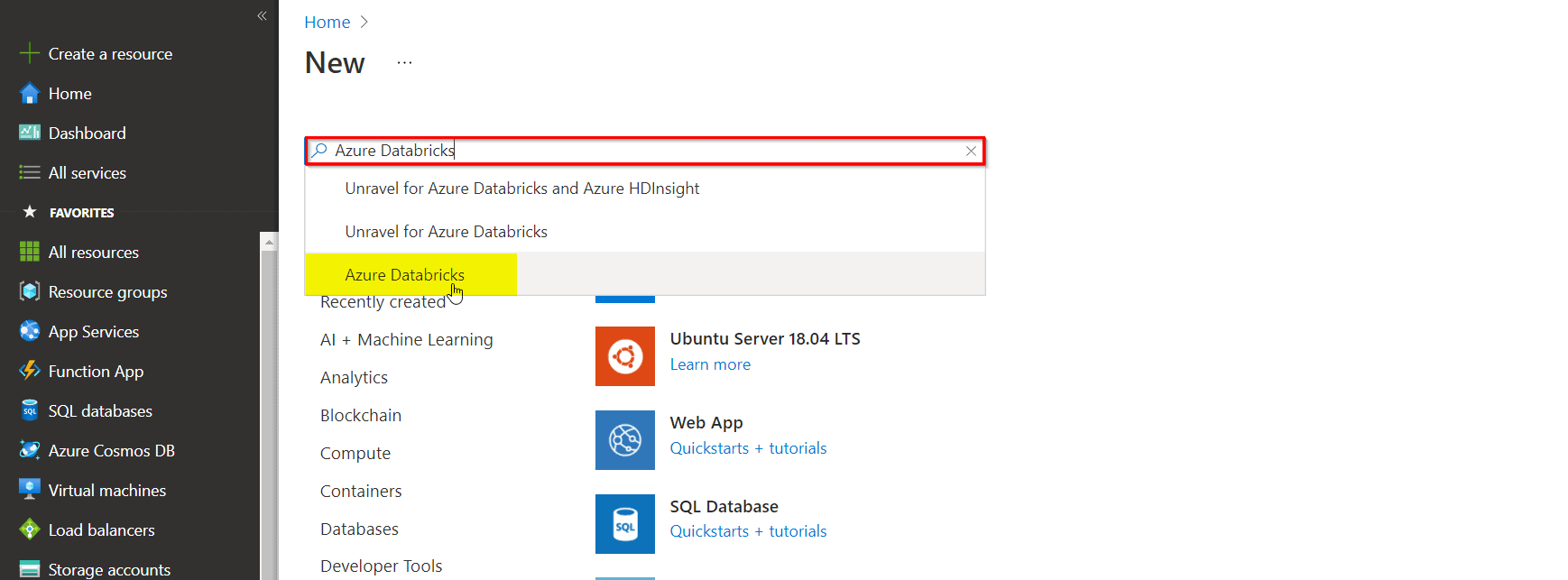Click the sidebar scrollbar up arrow
Image resolution: width=1568 pixels, height=580 pixels.
[x=269, y=242]
